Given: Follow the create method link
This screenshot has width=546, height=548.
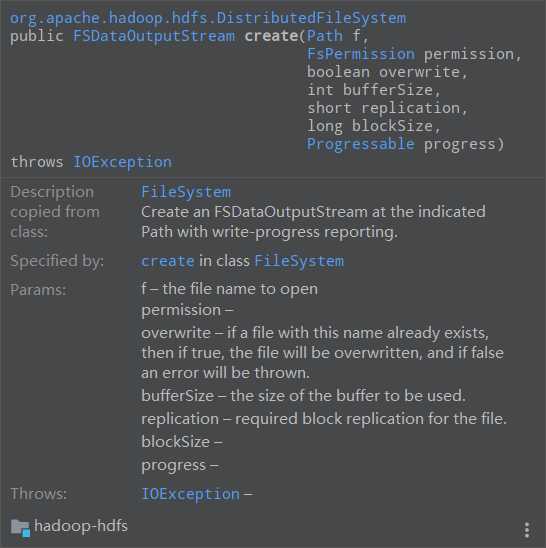Looking at the screenshot, I should coord(167,261).
